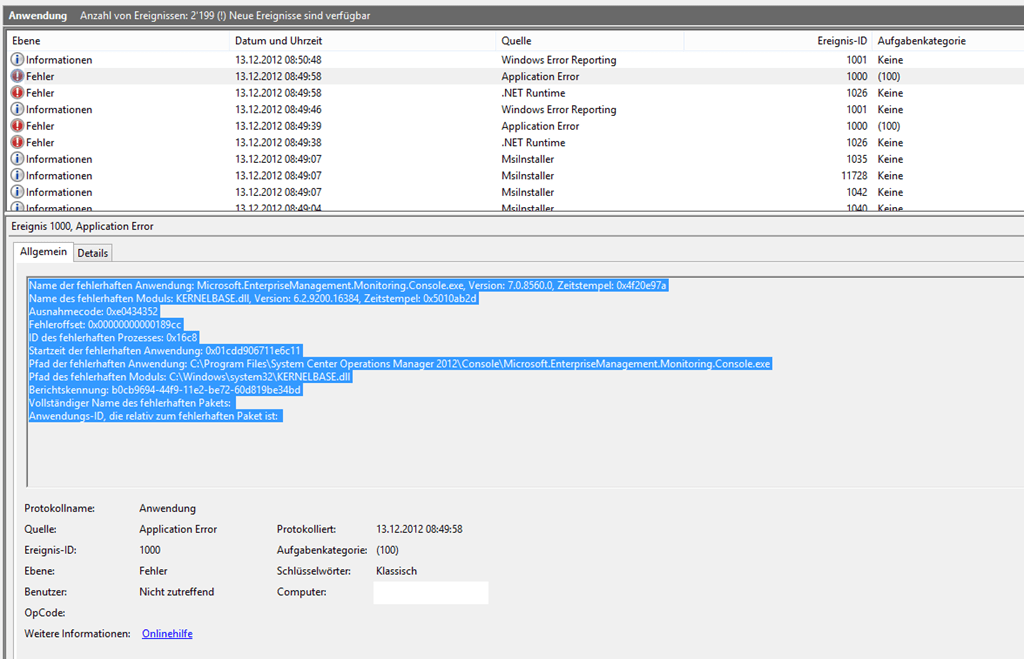Screen dimensions: 1024x659
Task: Click the 'Fehleroffset' line in description
Action: point(105,325)
